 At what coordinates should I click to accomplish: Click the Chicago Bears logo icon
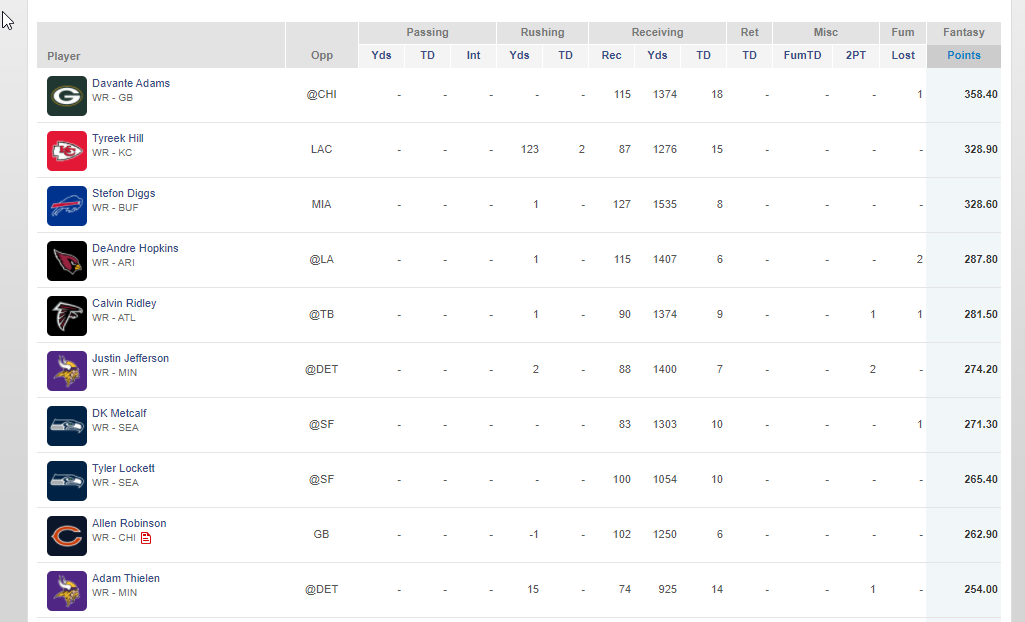click(67, 536)
